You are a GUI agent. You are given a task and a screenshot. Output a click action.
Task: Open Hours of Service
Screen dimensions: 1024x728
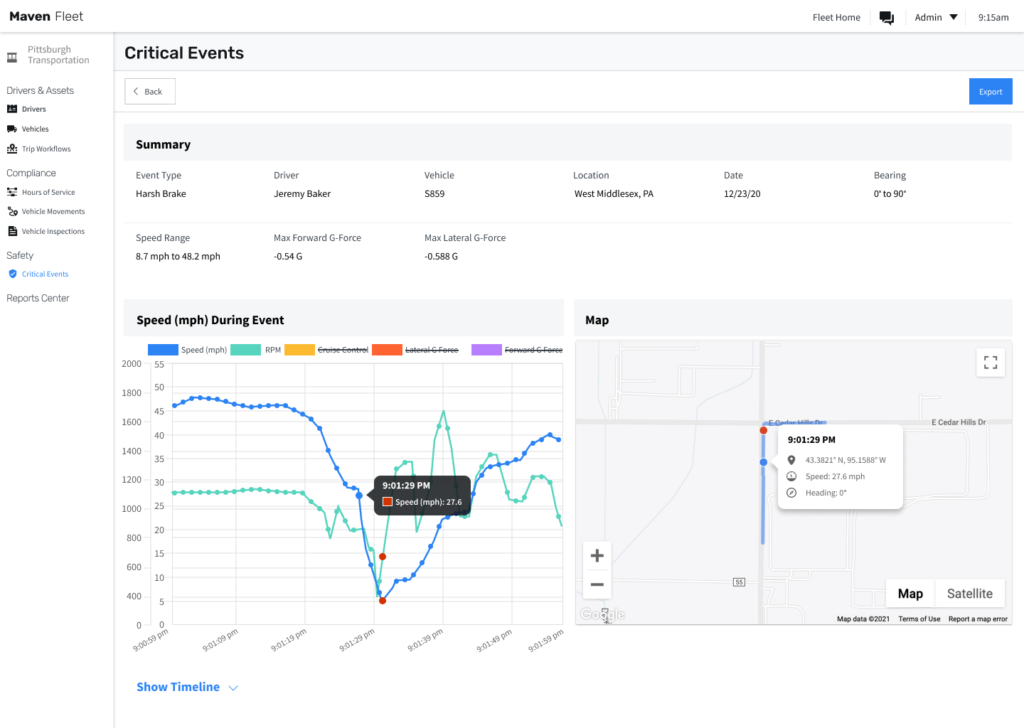(48, 192)
